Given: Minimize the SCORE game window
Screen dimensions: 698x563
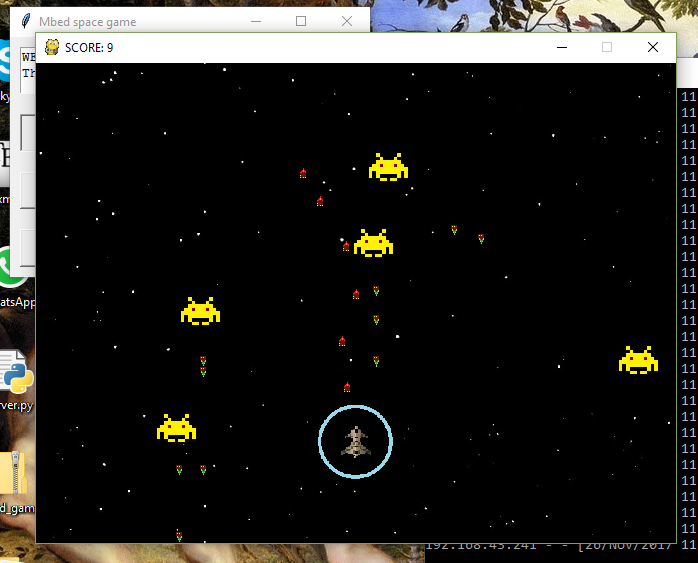Looking at the screenshot, I should (x=562, y=47).
